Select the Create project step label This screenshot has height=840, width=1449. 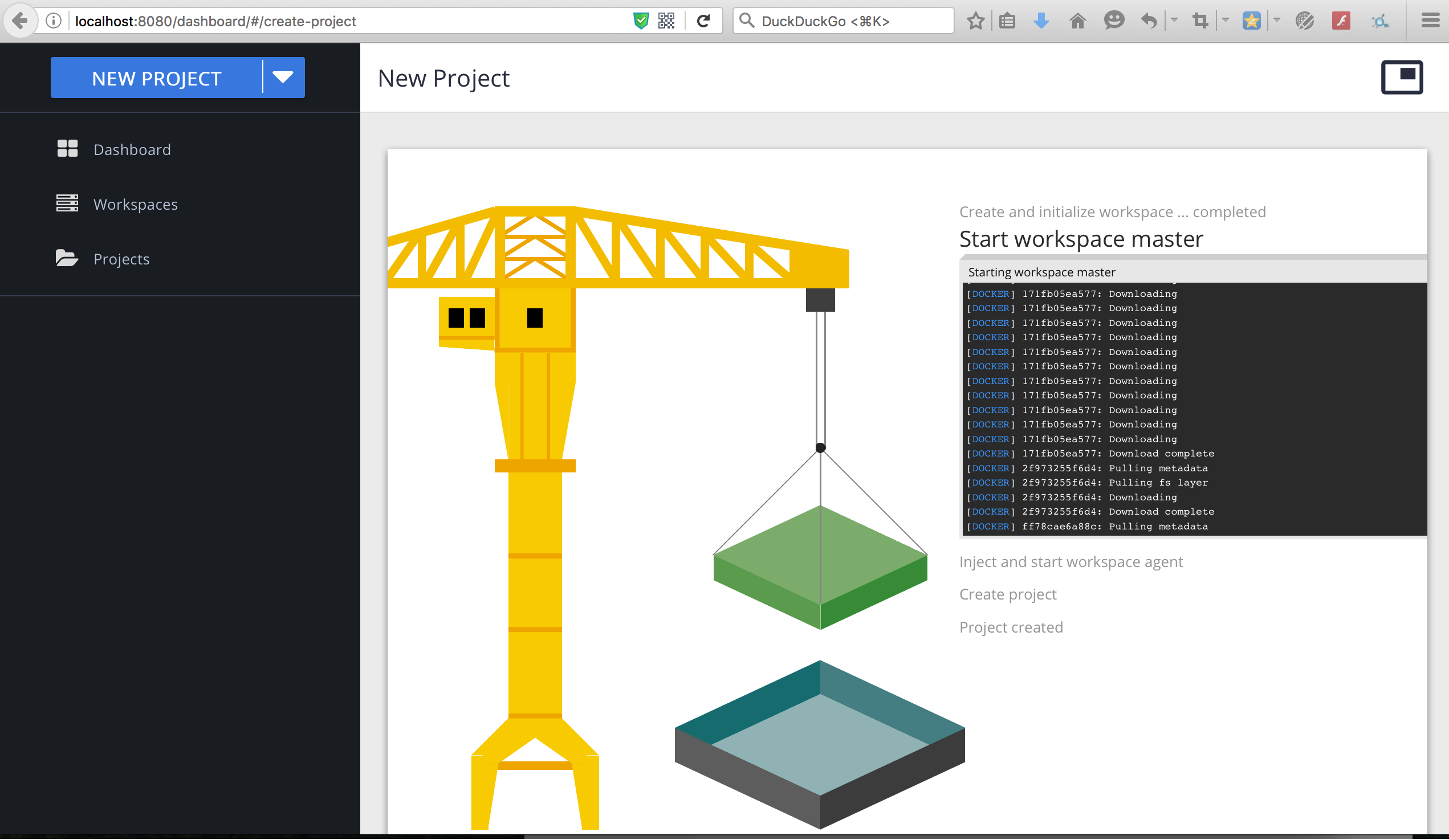click(1007, 594)
